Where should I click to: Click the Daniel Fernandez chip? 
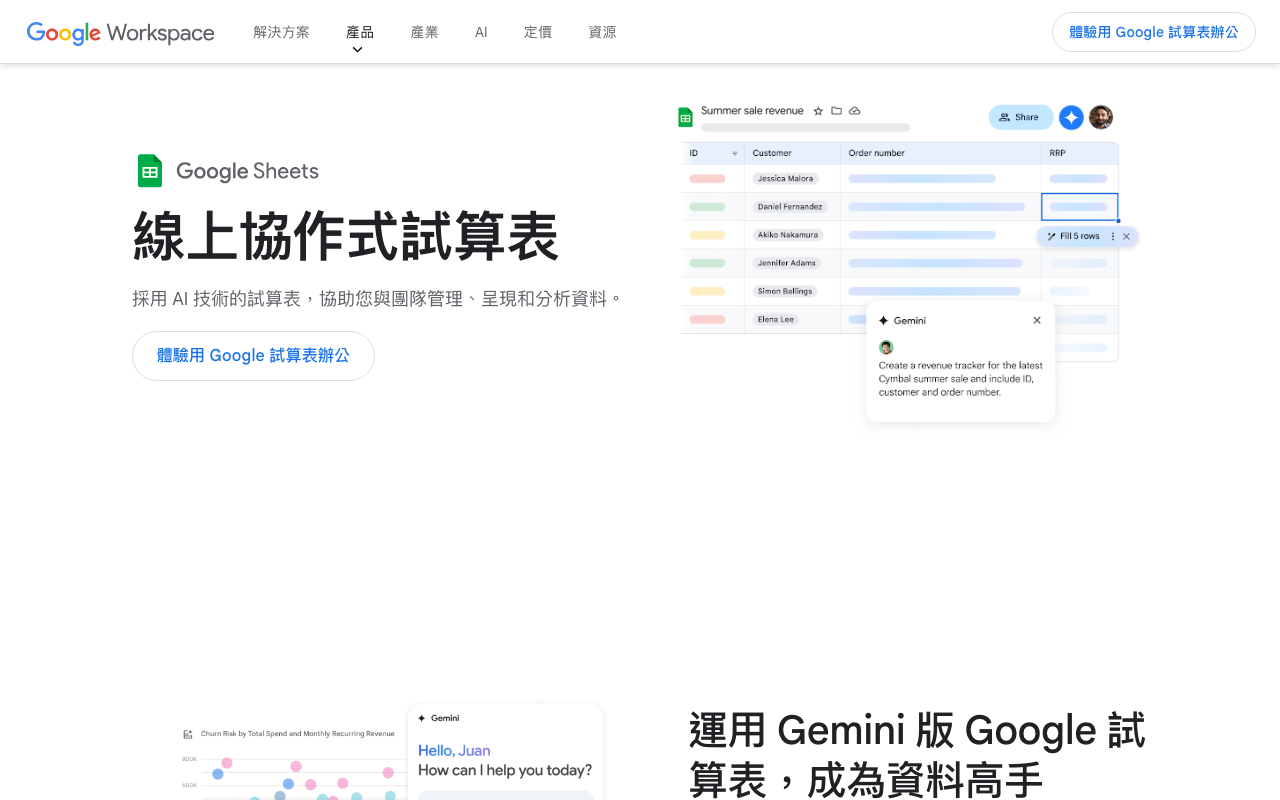790,207
